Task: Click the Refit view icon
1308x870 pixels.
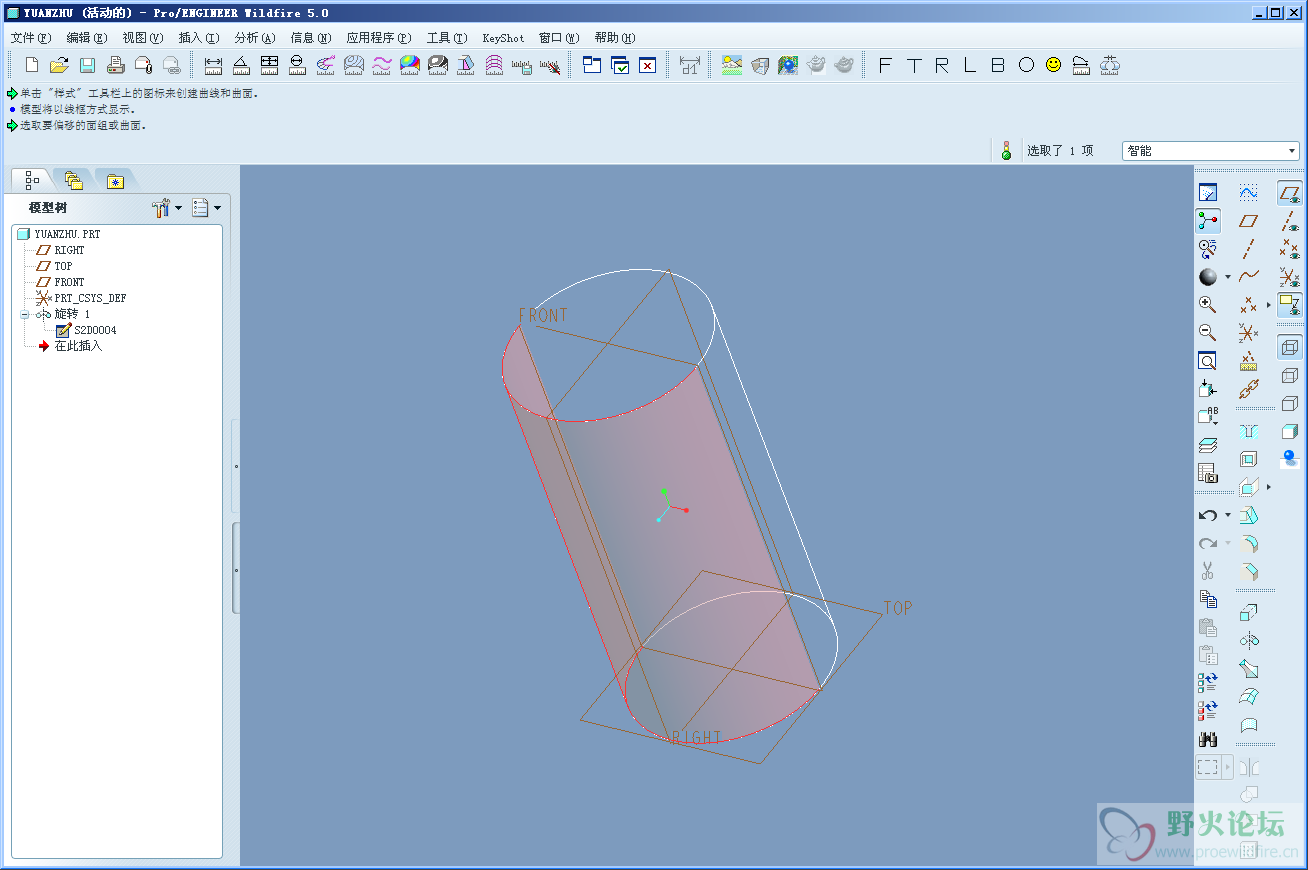Action: [1208, 361]
